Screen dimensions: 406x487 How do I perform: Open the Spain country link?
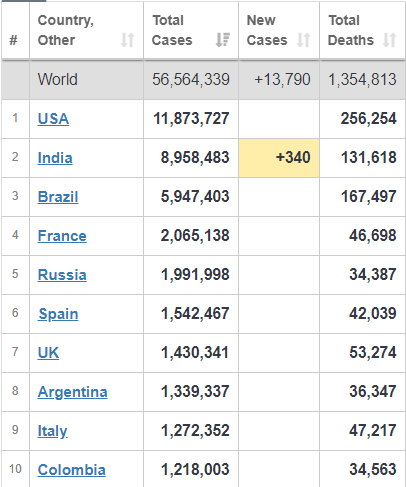point(58,314)
